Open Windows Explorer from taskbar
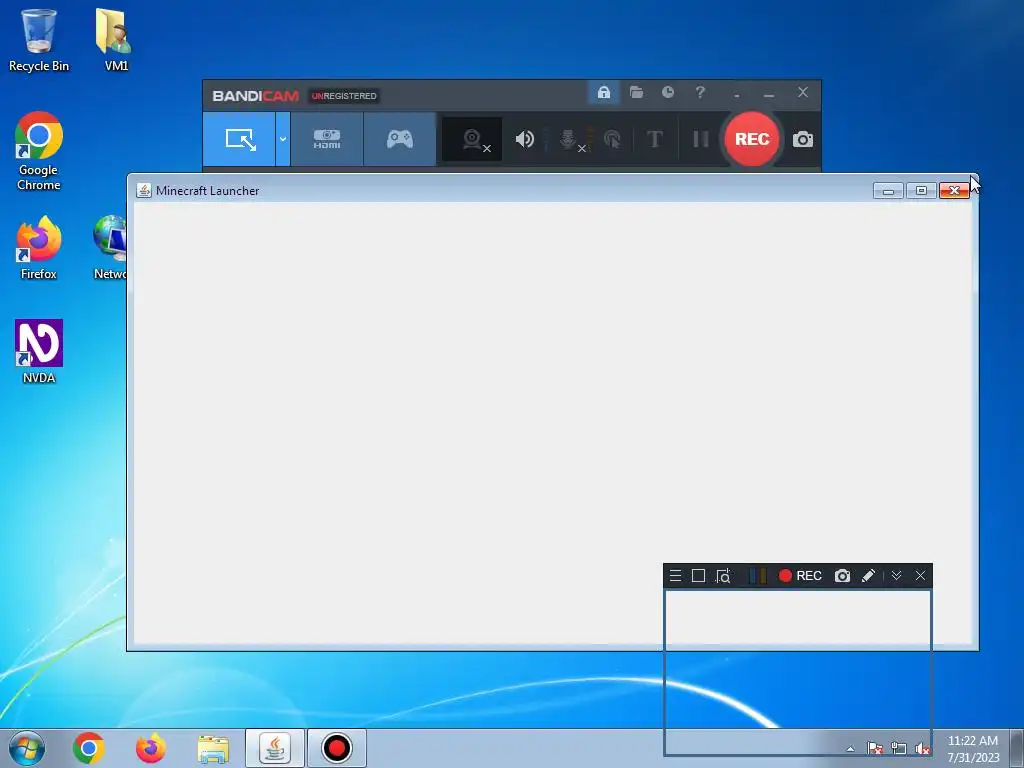 [x=213, y=748]
